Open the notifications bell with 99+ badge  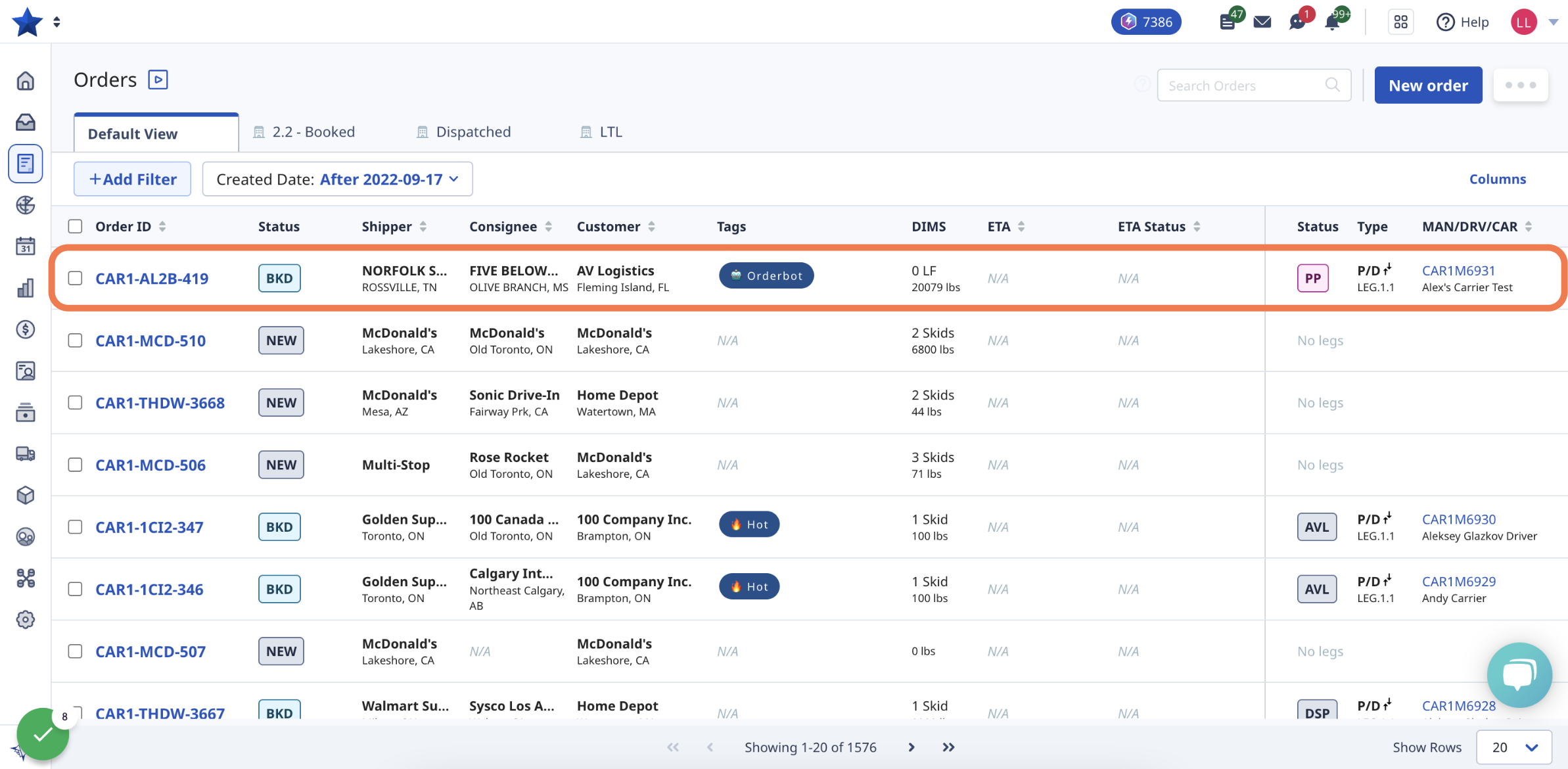(1333, 22)
